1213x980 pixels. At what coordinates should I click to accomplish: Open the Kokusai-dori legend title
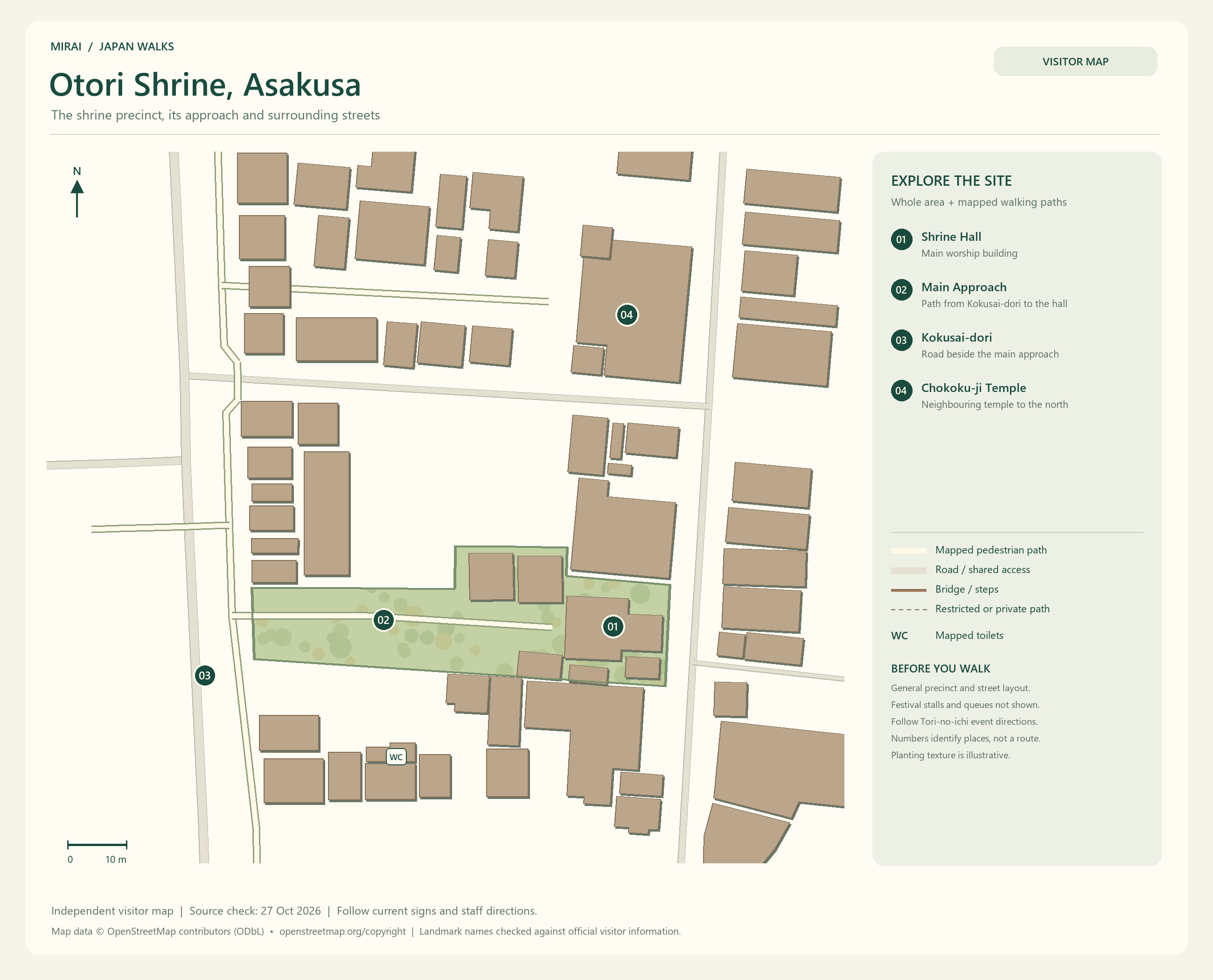point(956,337)
